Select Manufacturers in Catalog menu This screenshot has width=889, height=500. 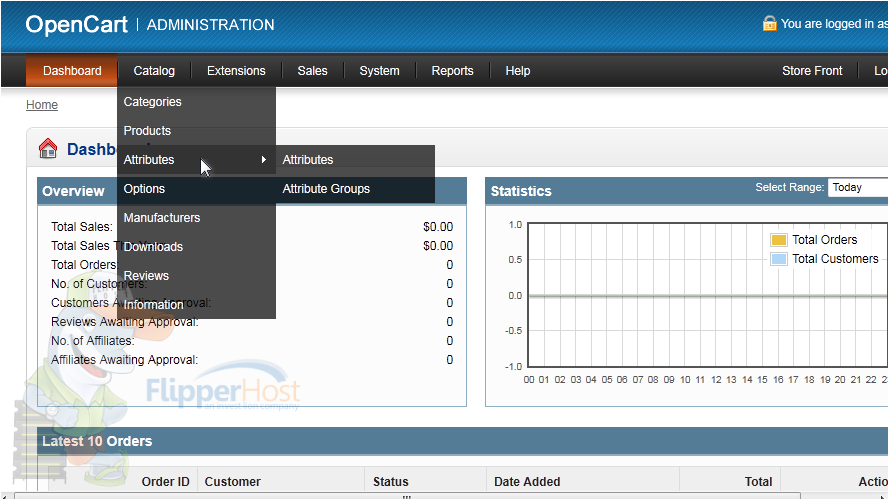(x=196, y=218)
